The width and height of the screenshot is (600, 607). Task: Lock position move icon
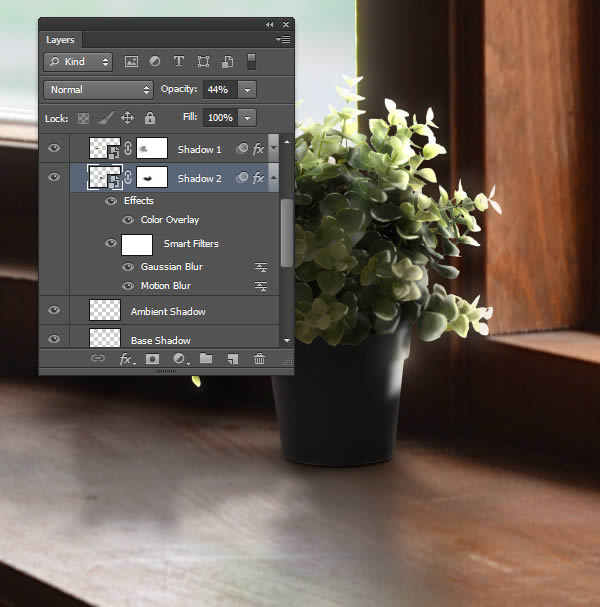point(127,118)
